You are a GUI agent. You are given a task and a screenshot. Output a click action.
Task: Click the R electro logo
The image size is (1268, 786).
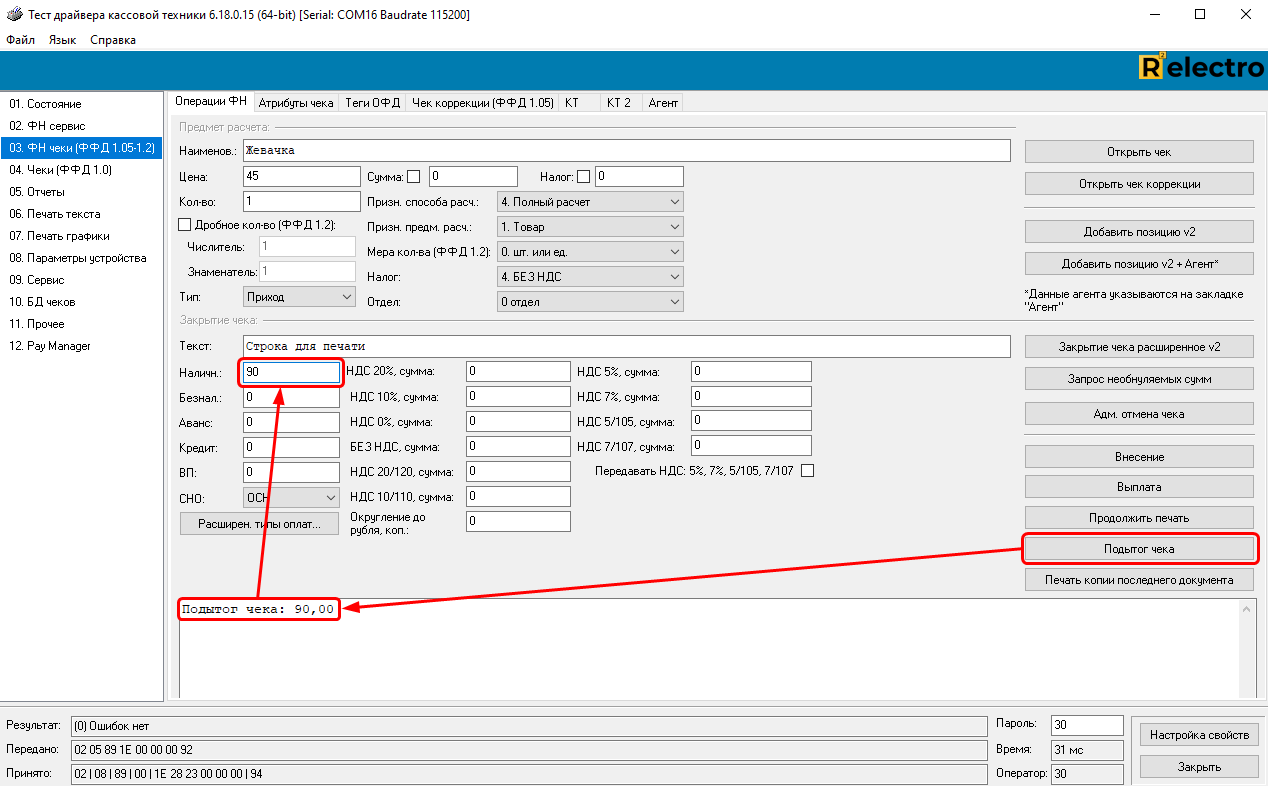[1201, 68]
